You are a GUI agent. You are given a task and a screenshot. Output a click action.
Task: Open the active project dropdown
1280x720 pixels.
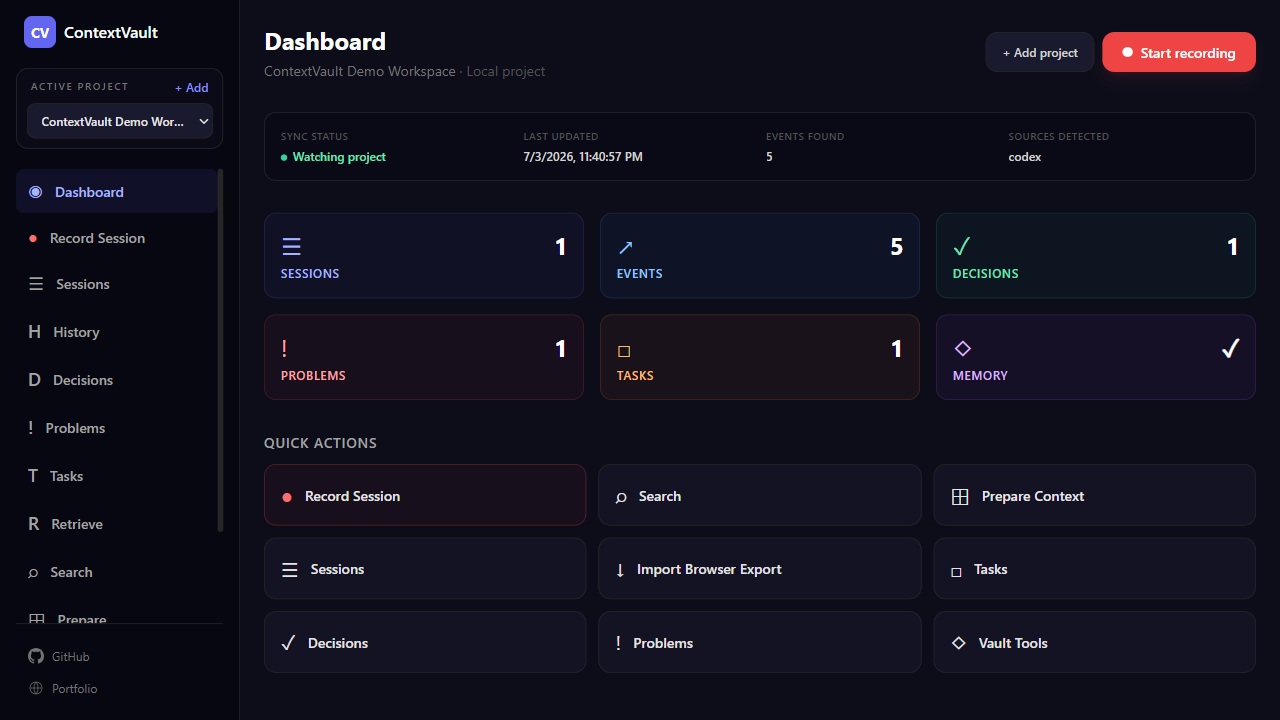[x=120, y=121]
